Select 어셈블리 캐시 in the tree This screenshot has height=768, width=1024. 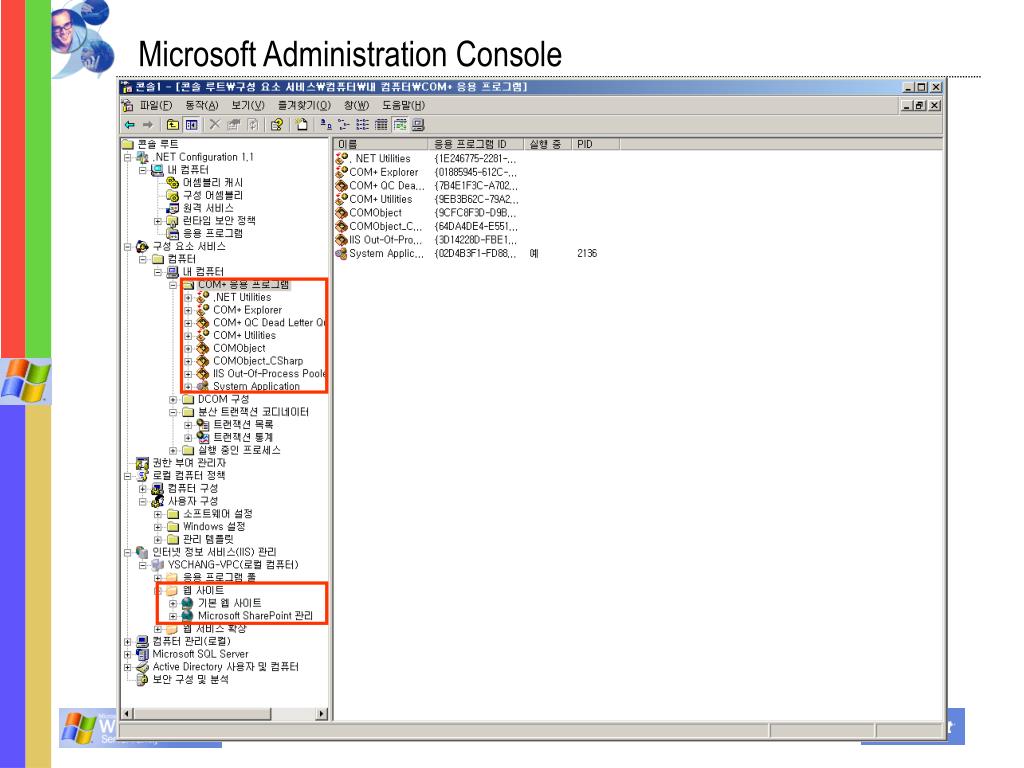point(212,183)
